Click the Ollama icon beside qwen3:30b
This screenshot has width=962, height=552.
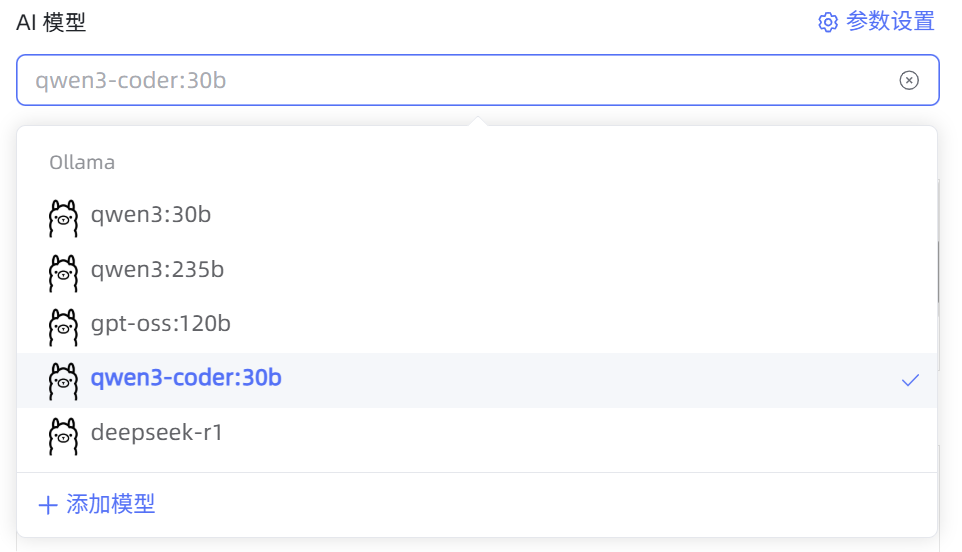pyautogui.click(x=63, y=217)
